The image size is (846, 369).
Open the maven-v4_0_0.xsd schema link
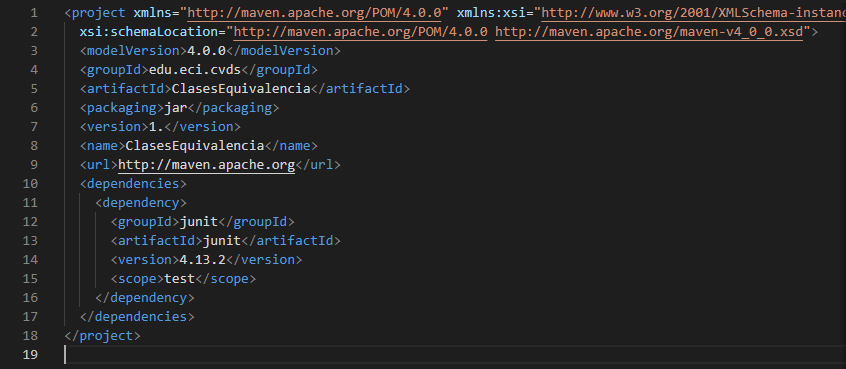coord(649,32)
